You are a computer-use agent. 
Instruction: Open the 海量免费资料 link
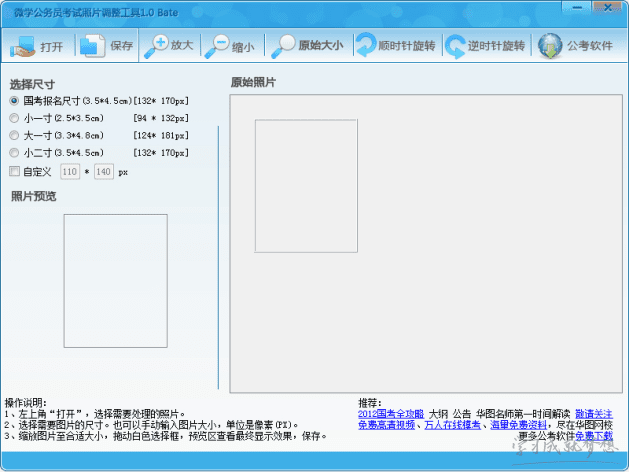(518, 425)
